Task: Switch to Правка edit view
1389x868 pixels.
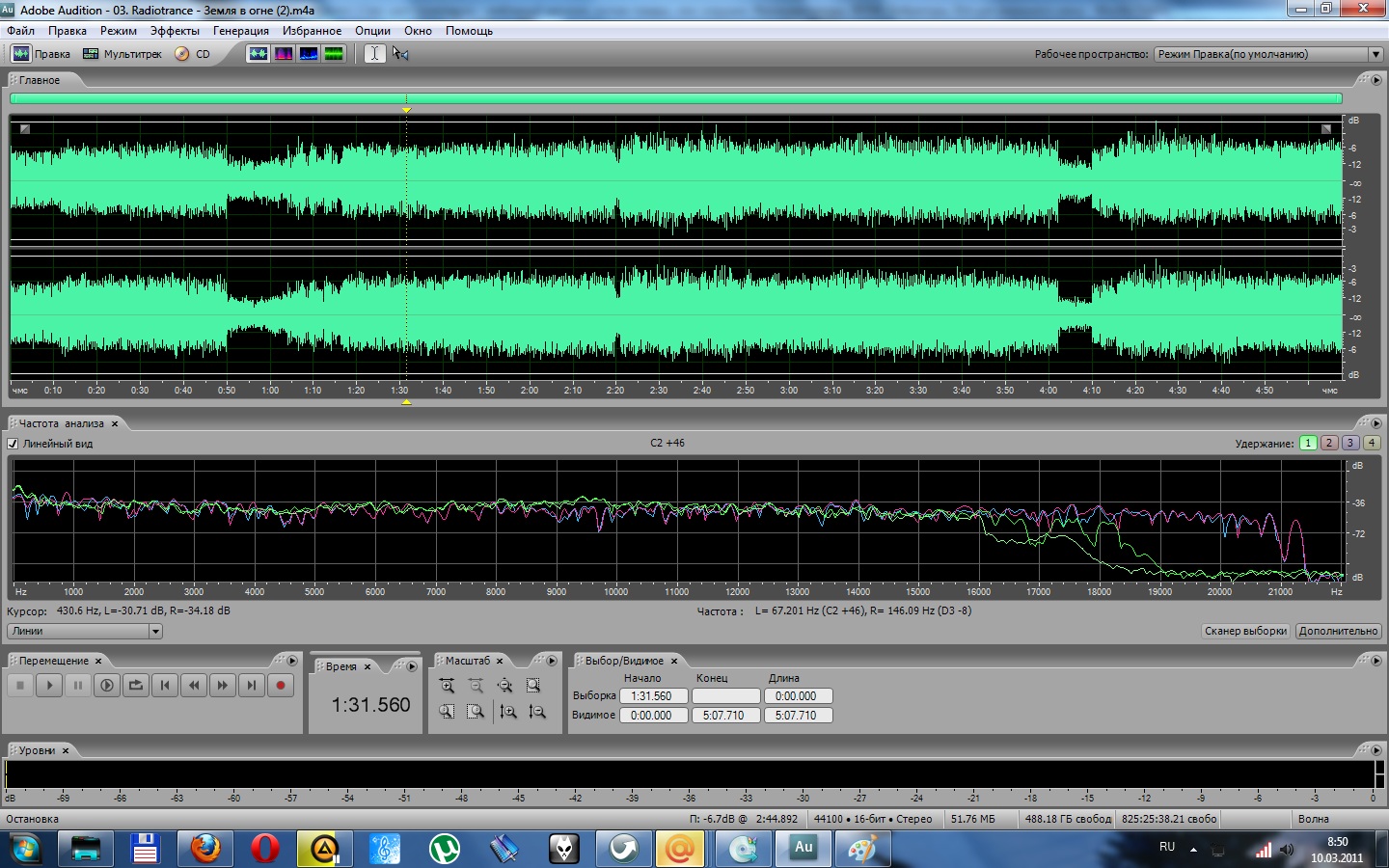Action: coord(40,54)
